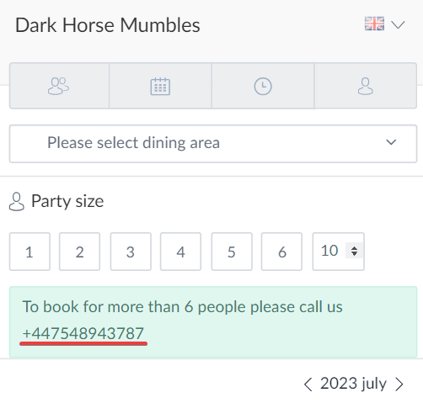
Task: Go to previous month before 2023 july
Action: click(x=308, y=384)
